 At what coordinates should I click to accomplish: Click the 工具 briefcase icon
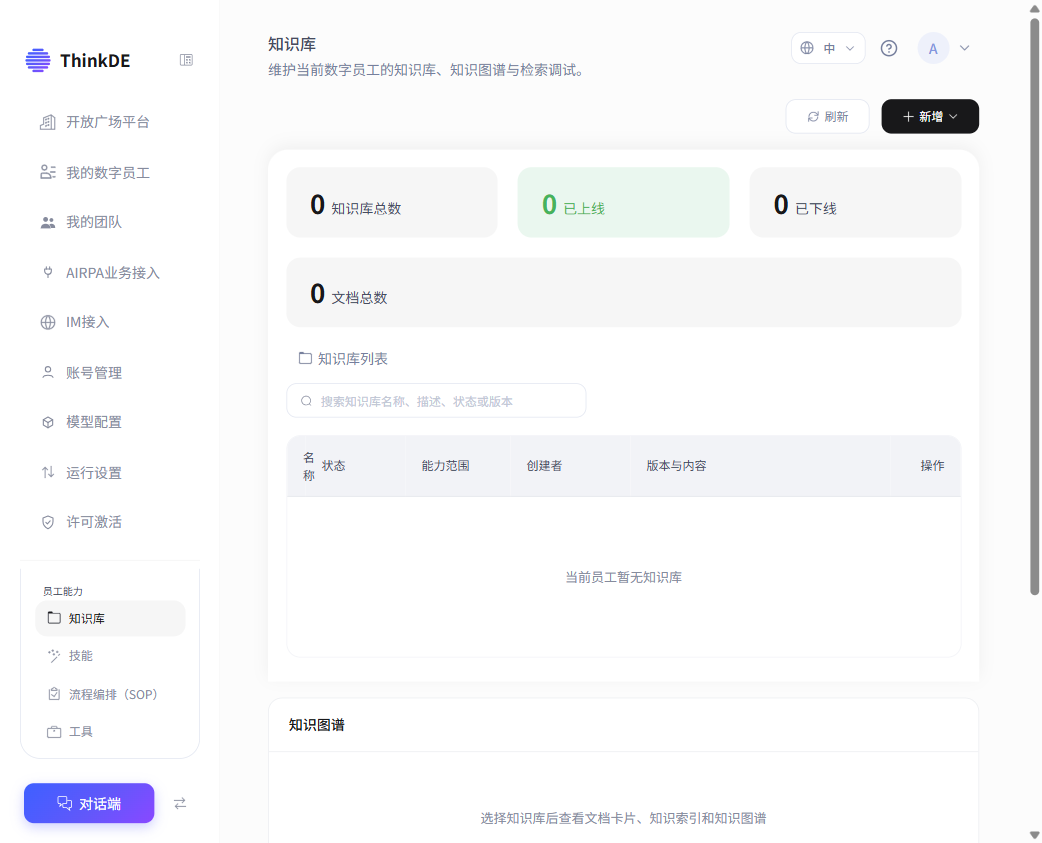pyautogui.click(x=54, y=731)
